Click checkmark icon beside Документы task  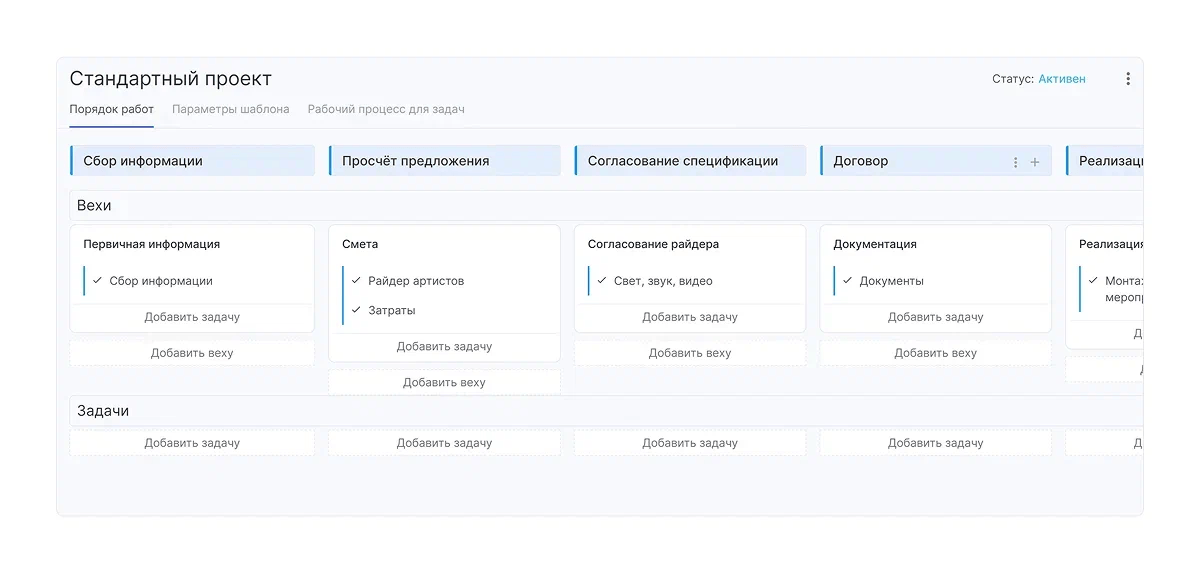[x=848, y=281]
